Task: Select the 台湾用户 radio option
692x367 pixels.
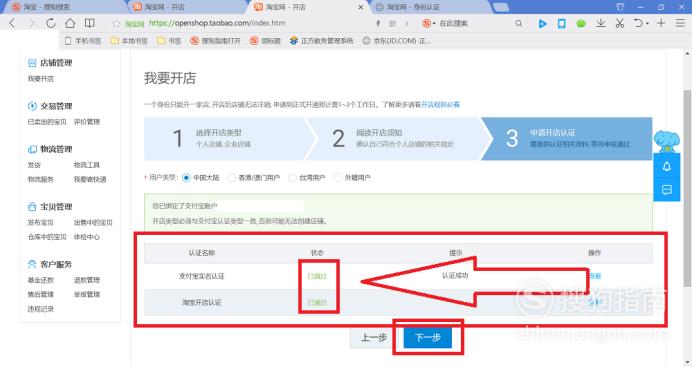Action: pyautogui.click(x=292, y=178)
